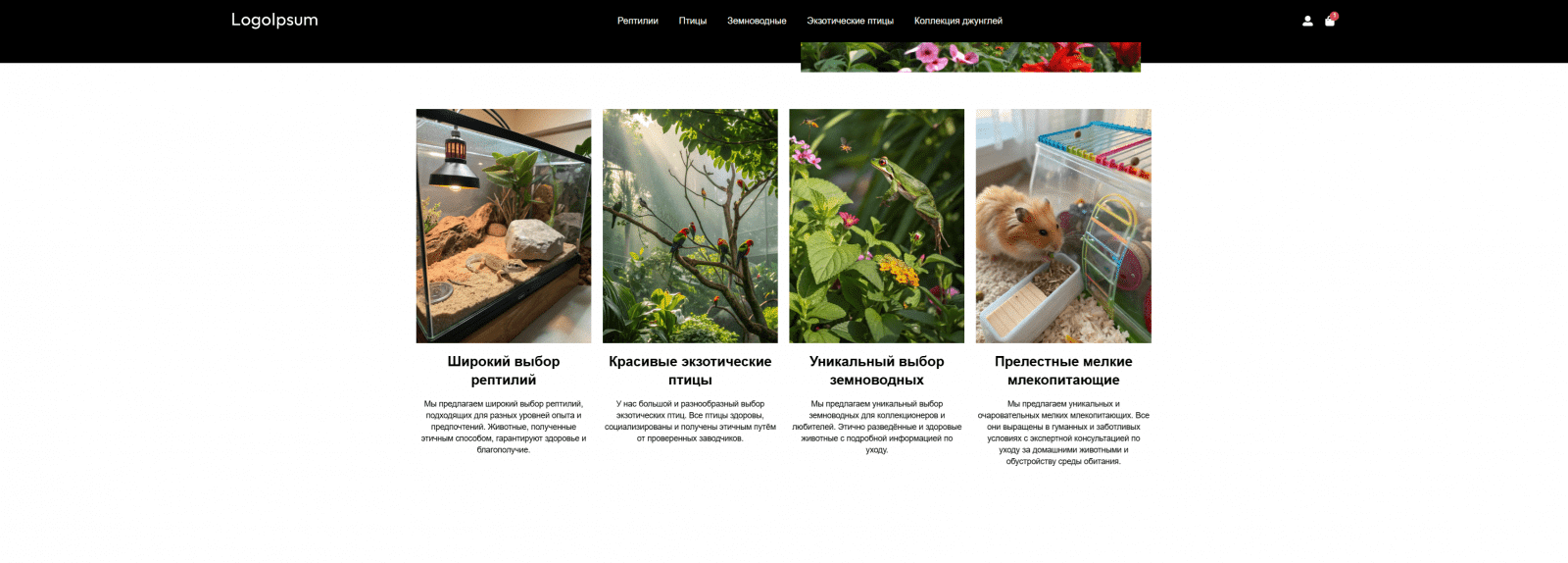1568x563 pixels.
Task: Open Коллекция джунглей in the header
Action: (958, 21)
